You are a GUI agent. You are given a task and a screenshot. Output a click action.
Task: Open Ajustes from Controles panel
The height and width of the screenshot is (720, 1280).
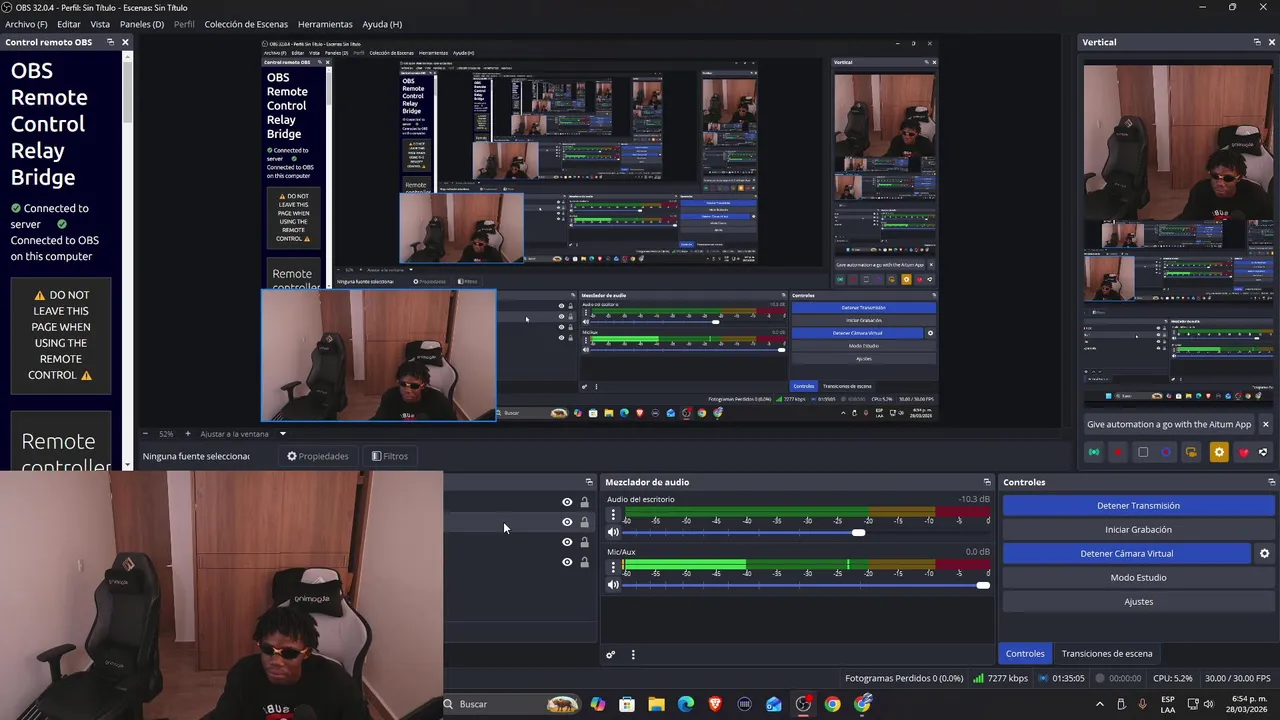pos(1138,602)
